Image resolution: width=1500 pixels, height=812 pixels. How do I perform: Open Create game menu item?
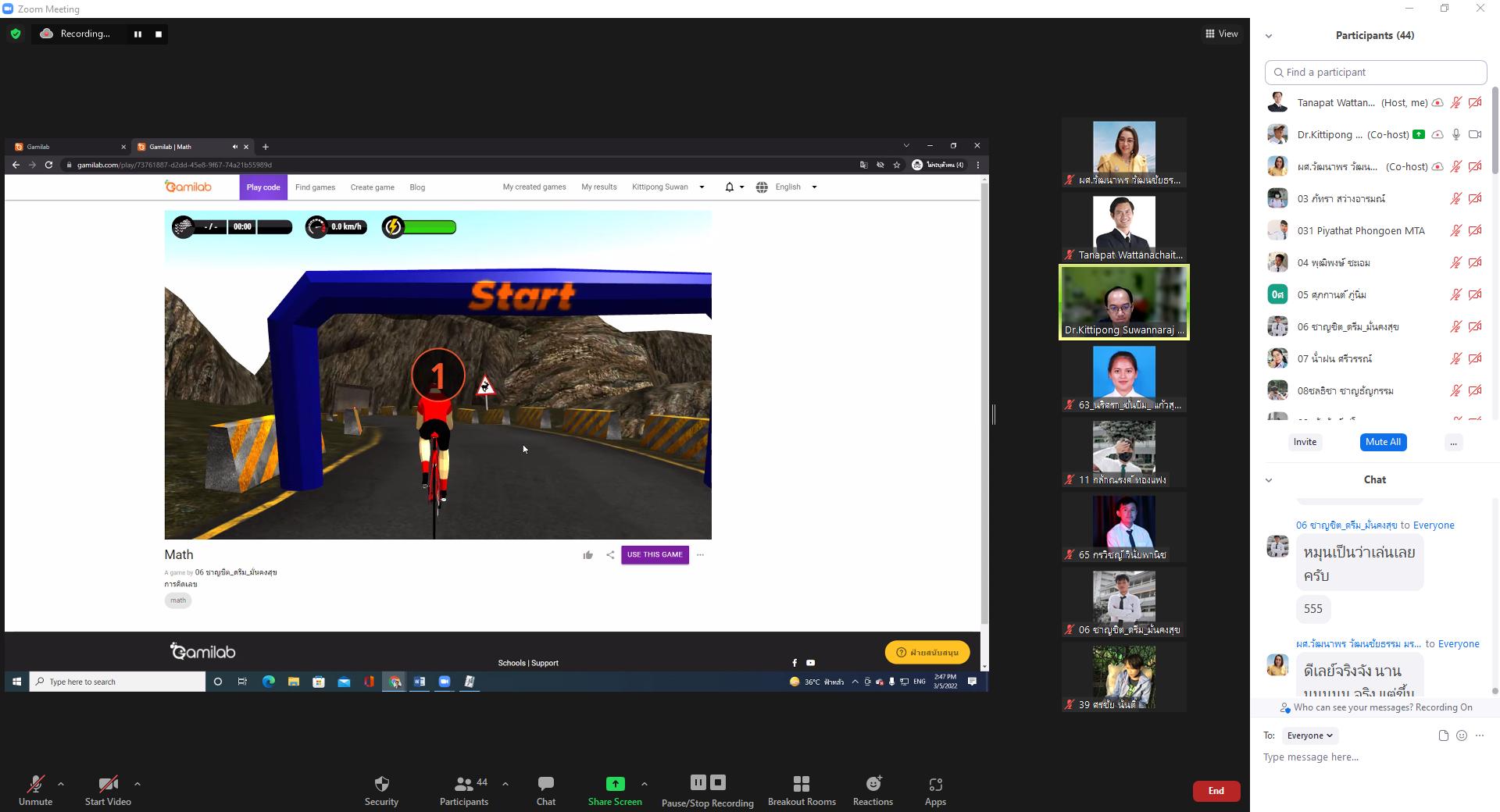tap(372, 187)
